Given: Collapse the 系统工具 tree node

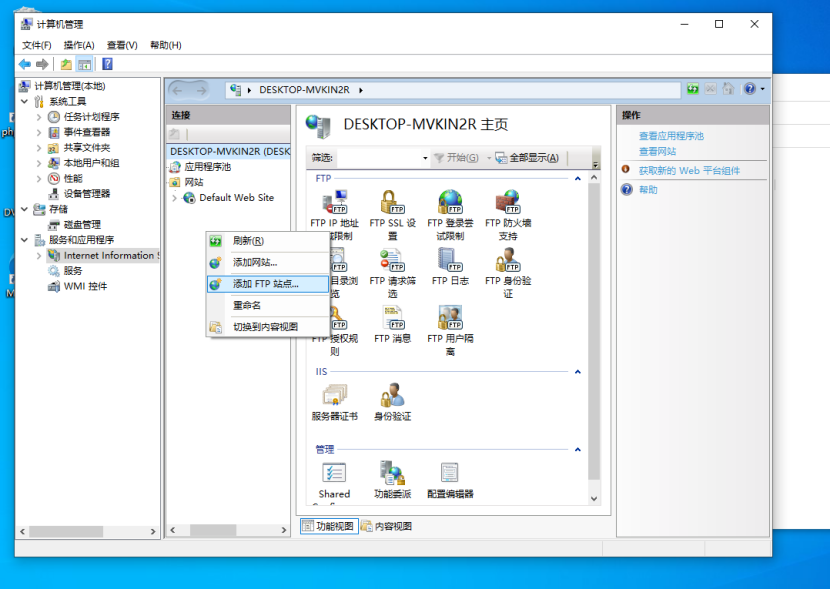Looking at the screenshot, I should (x=24, y=101).
